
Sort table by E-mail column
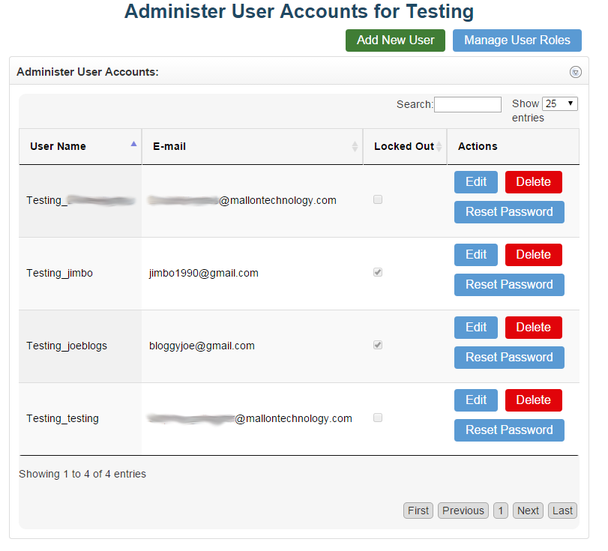pos(250,146)
